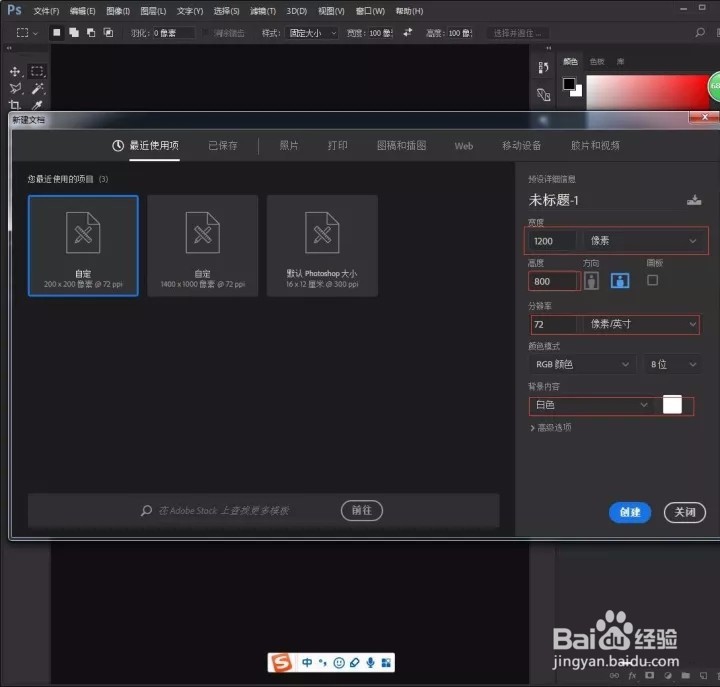Create a new layer icon
The width and height of the screenshot is (720, 687).
(703, 675)
